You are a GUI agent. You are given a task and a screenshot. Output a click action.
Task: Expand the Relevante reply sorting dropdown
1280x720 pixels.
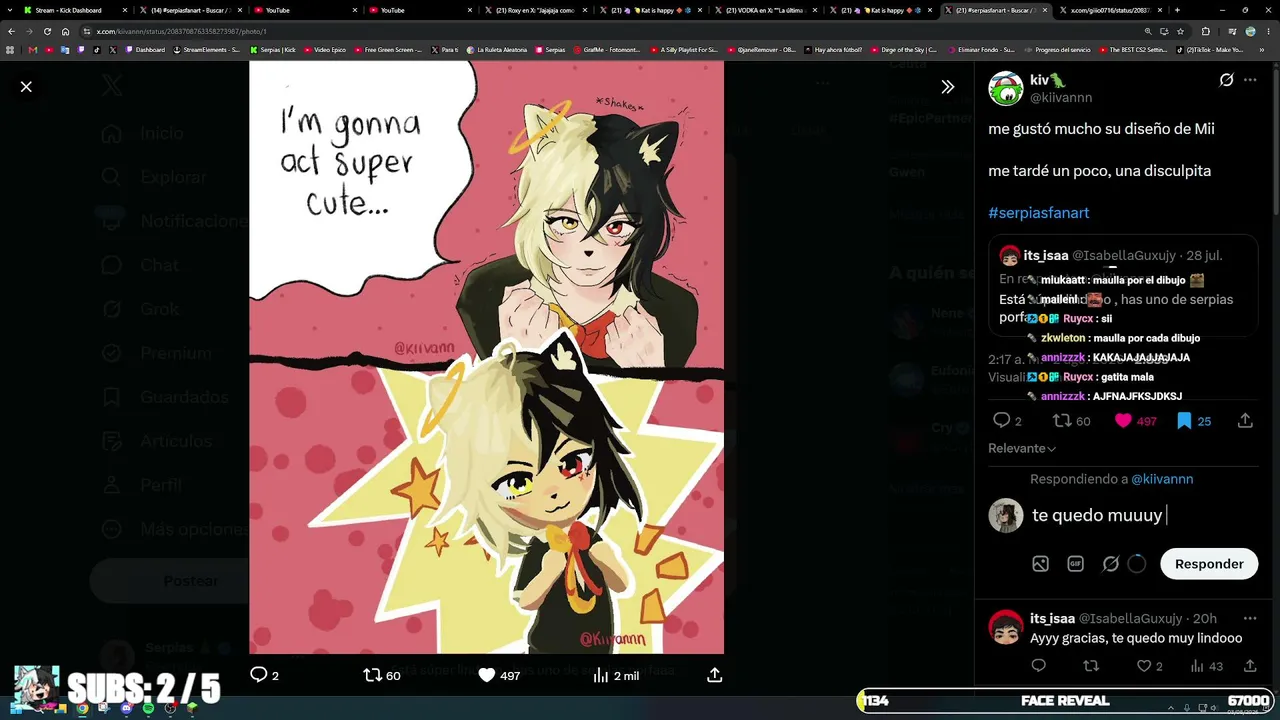coord(1022,449)
